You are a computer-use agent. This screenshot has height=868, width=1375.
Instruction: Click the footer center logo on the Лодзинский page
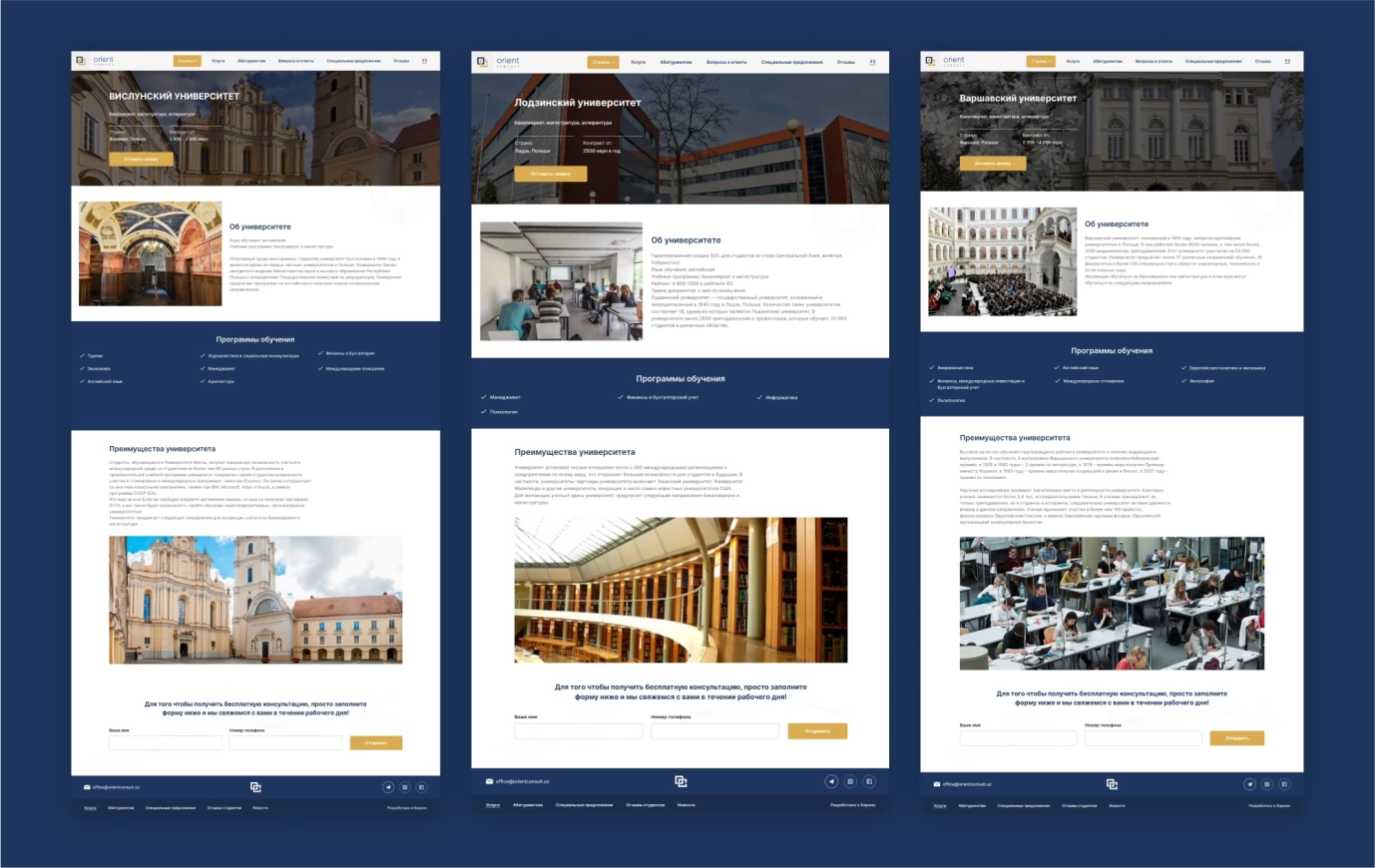681,781
